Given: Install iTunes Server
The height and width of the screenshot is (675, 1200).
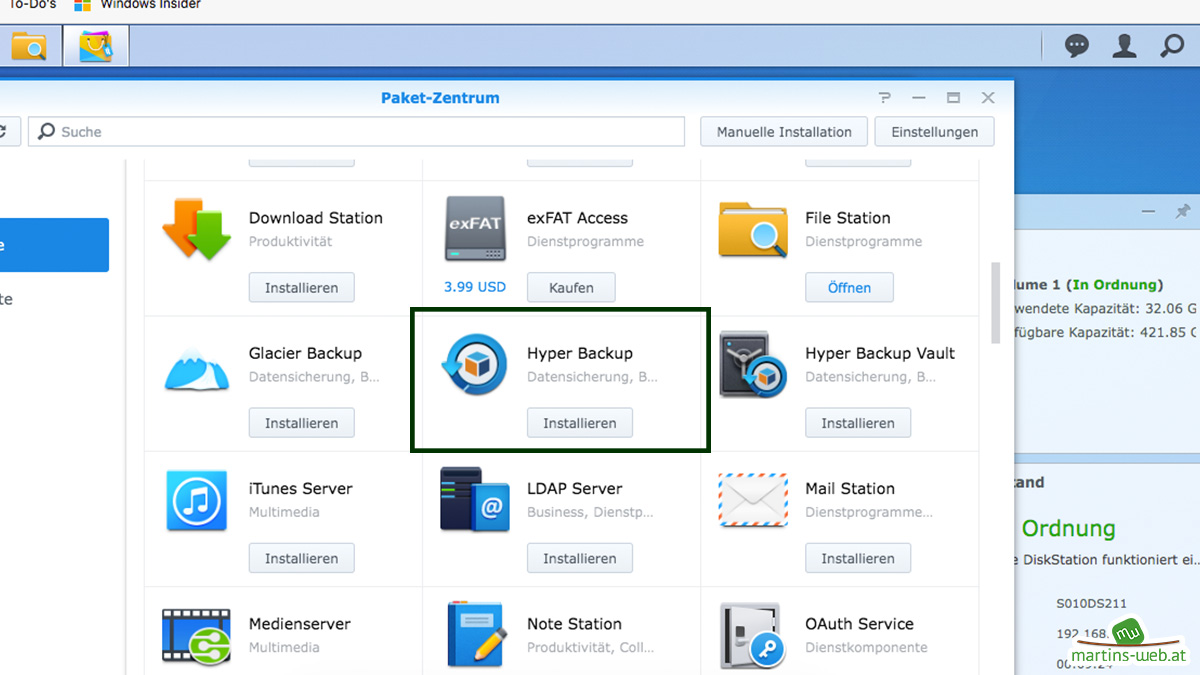Looking at the screenshot, I should point(301,559).
